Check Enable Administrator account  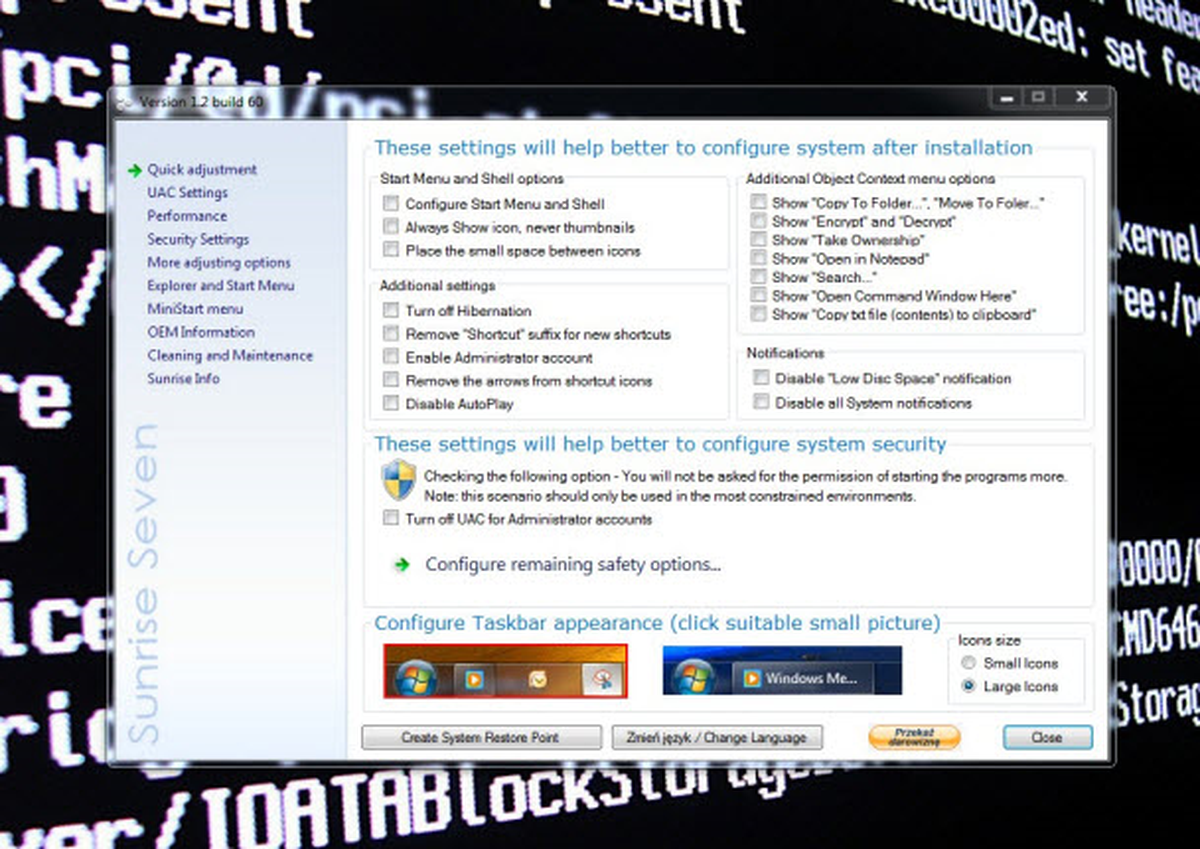390,357
